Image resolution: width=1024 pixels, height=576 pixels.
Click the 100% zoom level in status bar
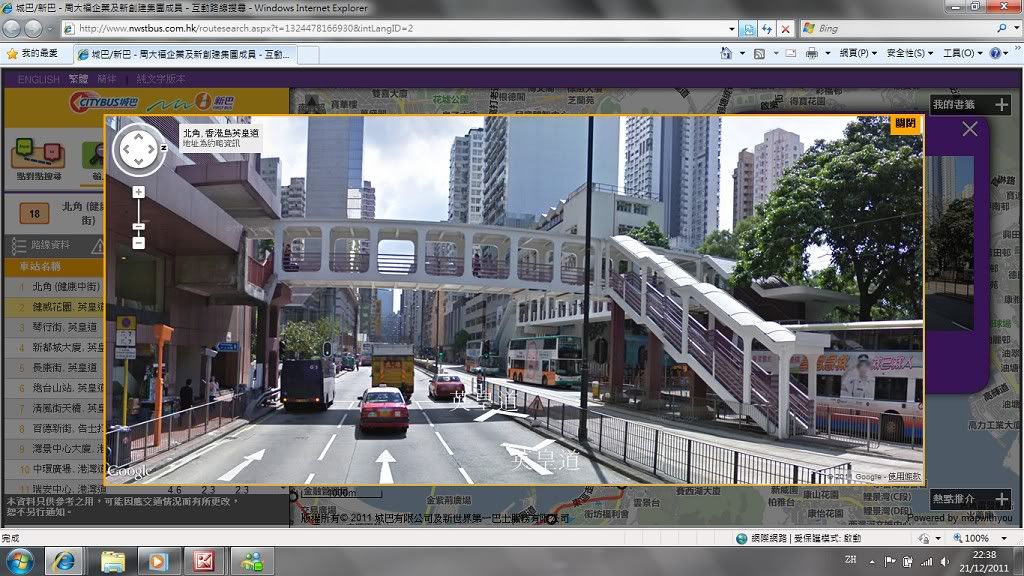pyautogui.click(x=976, y=538)
